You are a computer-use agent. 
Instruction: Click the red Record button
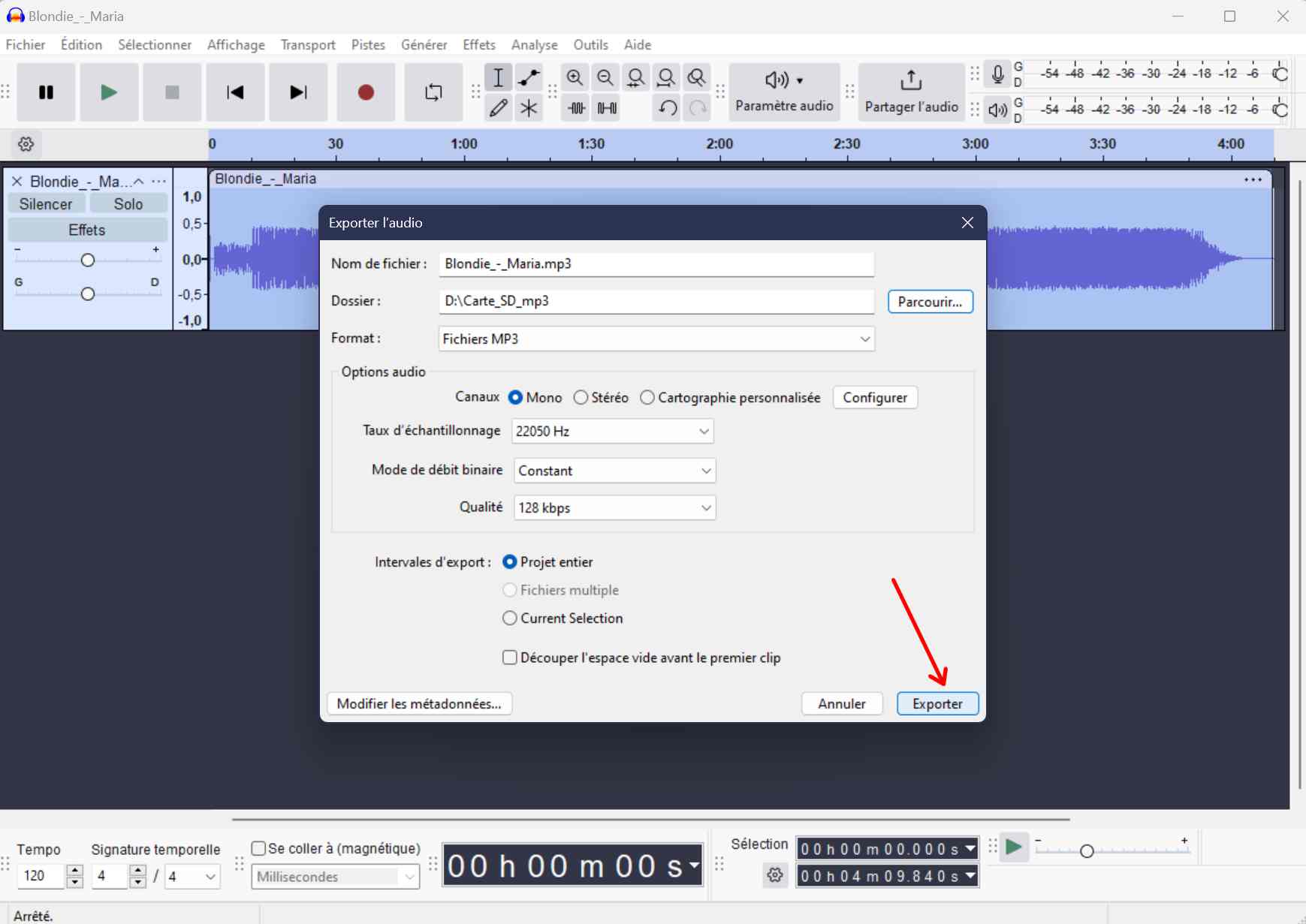pyautogui.click(x=366, y=92)
